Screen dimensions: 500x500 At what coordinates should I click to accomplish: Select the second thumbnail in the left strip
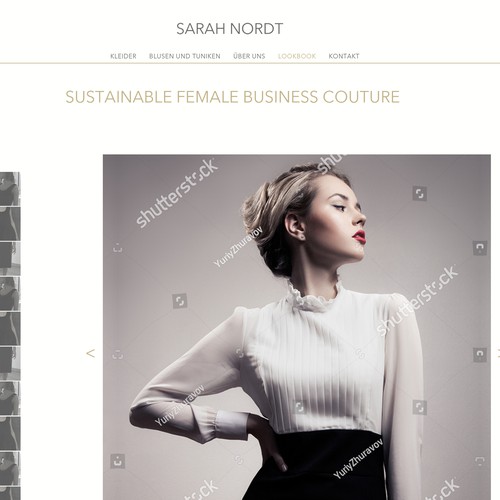(x=10, y=224)
